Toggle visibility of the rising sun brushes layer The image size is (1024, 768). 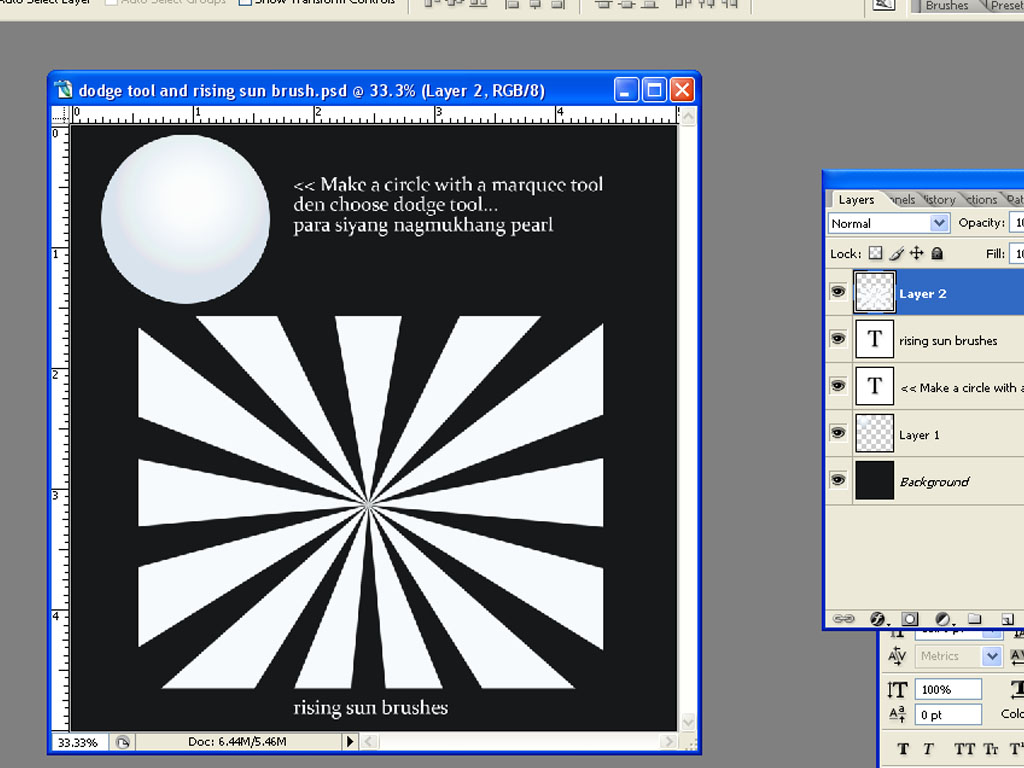pyautogui.click(x=837, y=339)
